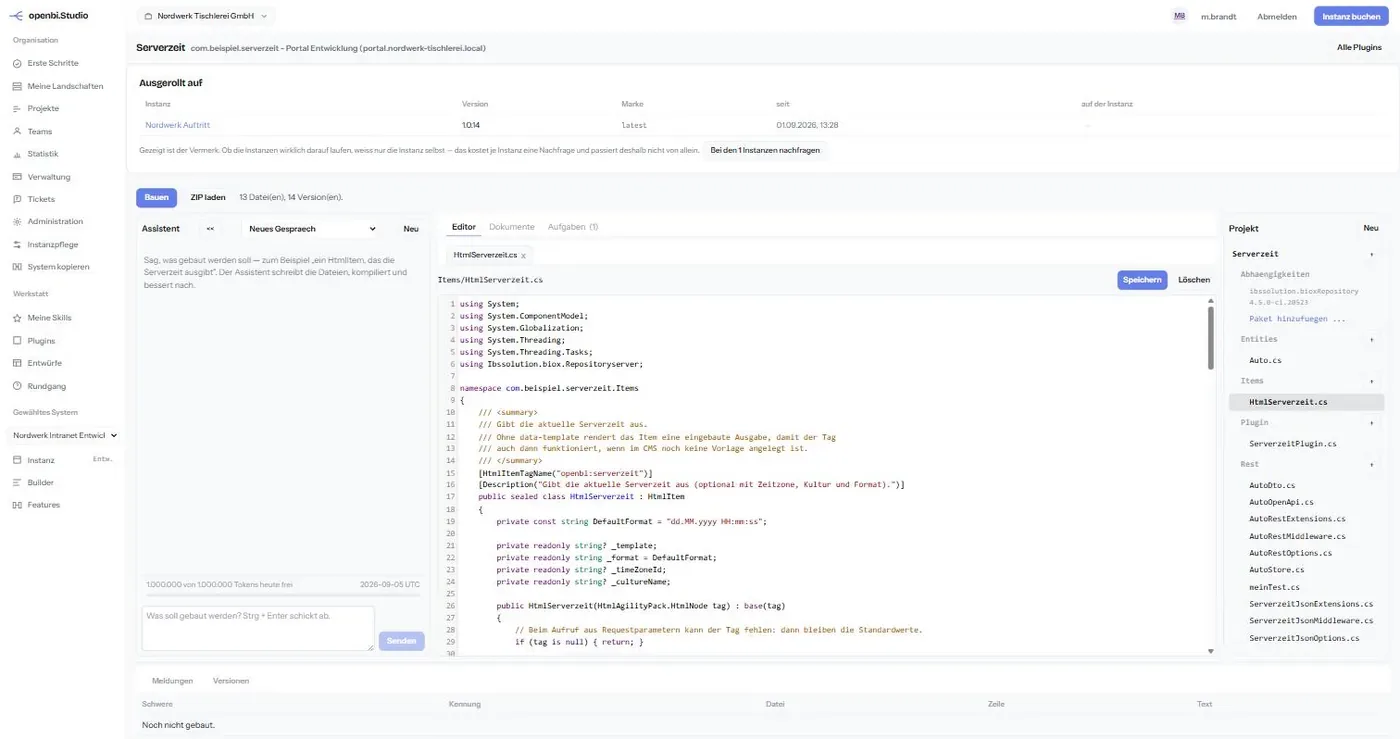The width and height of the screenshot is (1400, 739).
Task: Open Verwaltung via its card icon
Action: (x=17, y=177)
